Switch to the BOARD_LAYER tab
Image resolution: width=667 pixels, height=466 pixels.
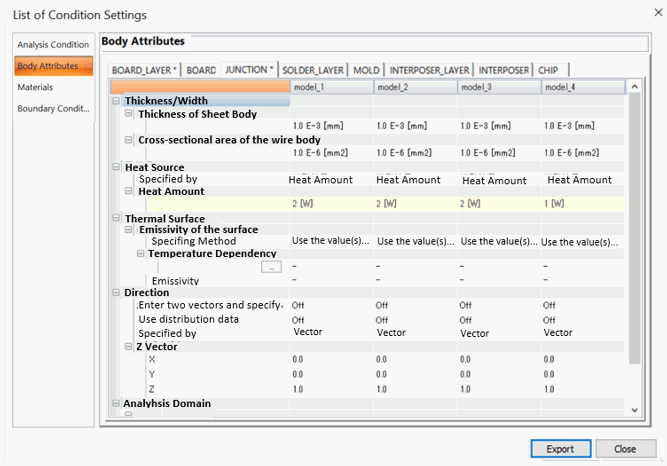pos(144,70)
